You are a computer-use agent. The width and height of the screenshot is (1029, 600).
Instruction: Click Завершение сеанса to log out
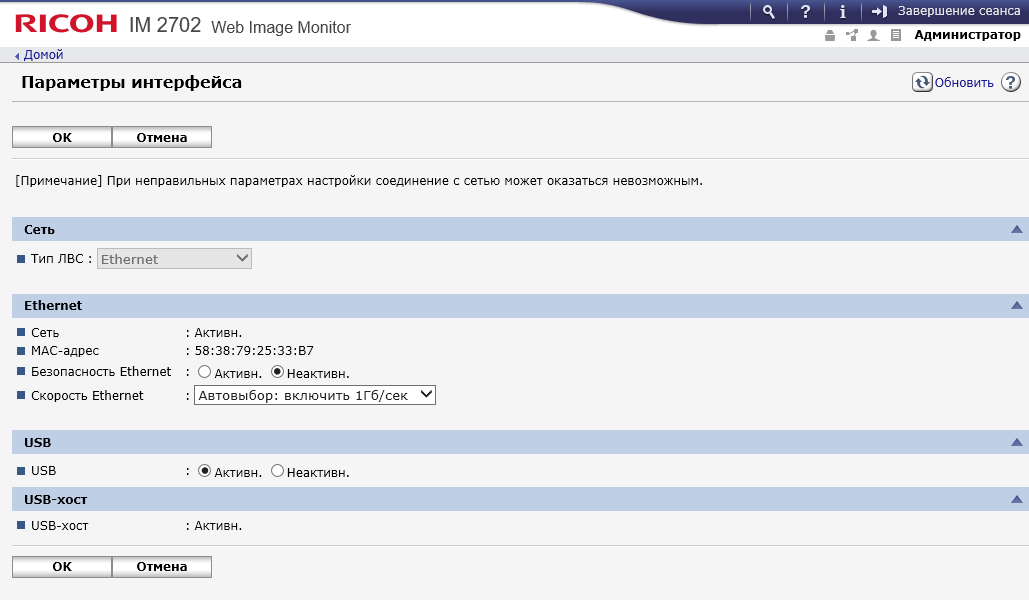pyautogui.click(x=958, y=11)
